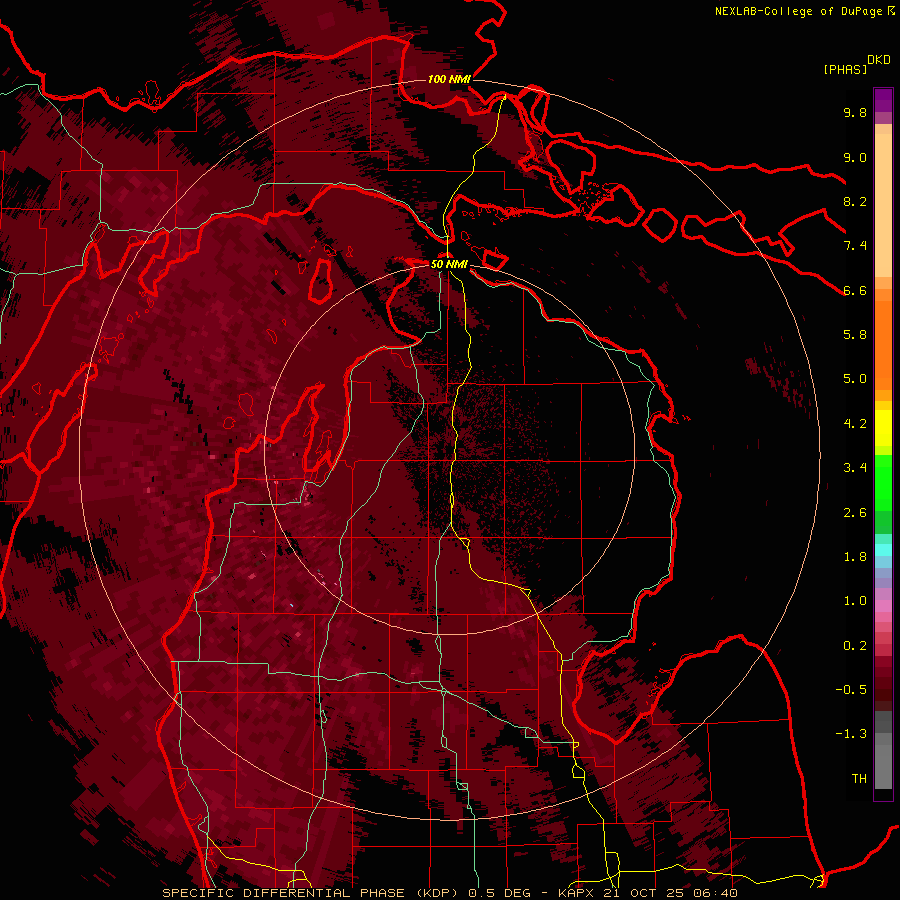Click the DKD label above the legend
900x900 pixels.
[879, 60]
